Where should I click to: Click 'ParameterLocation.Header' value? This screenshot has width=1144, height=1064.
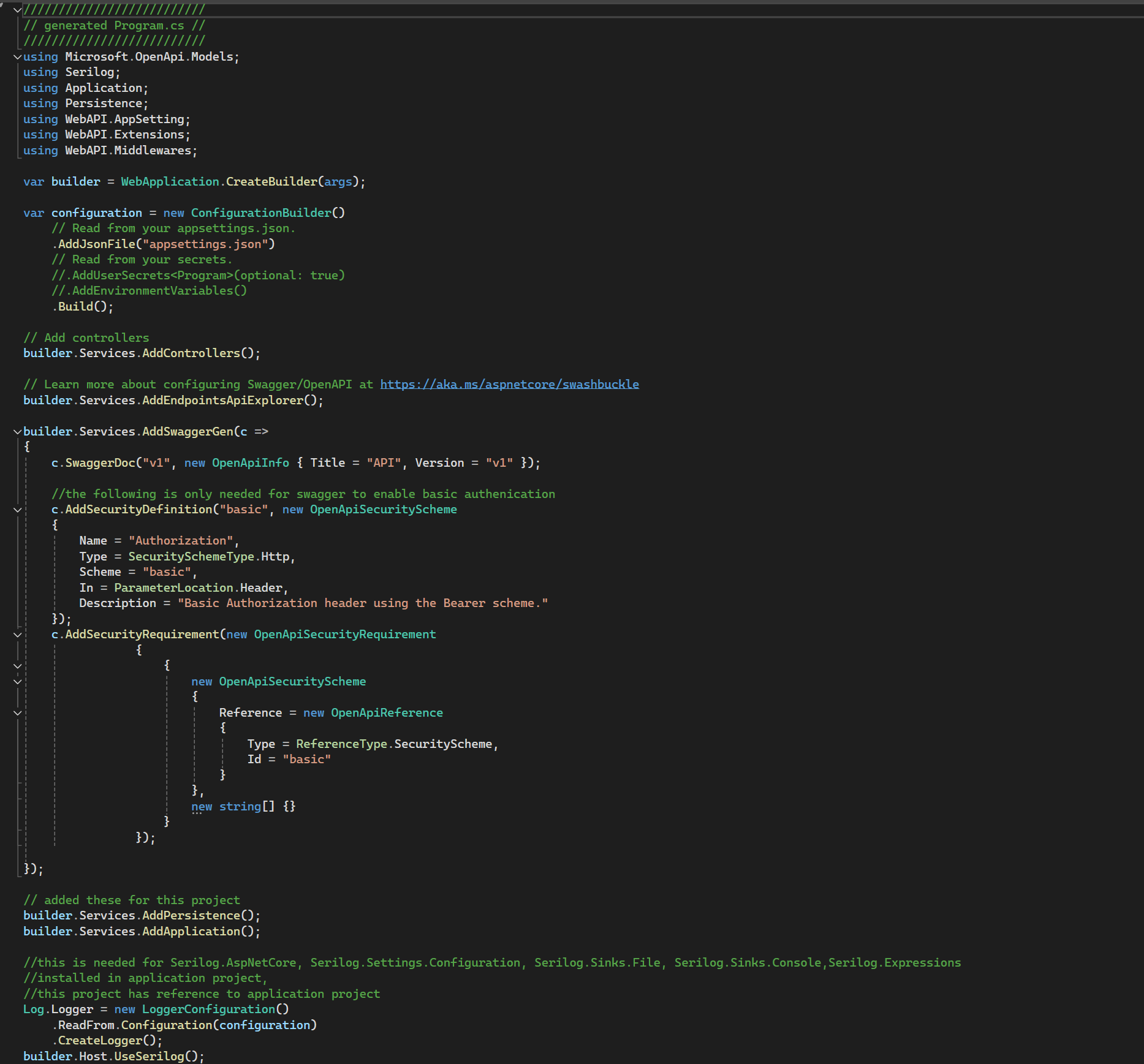(199, 587)
